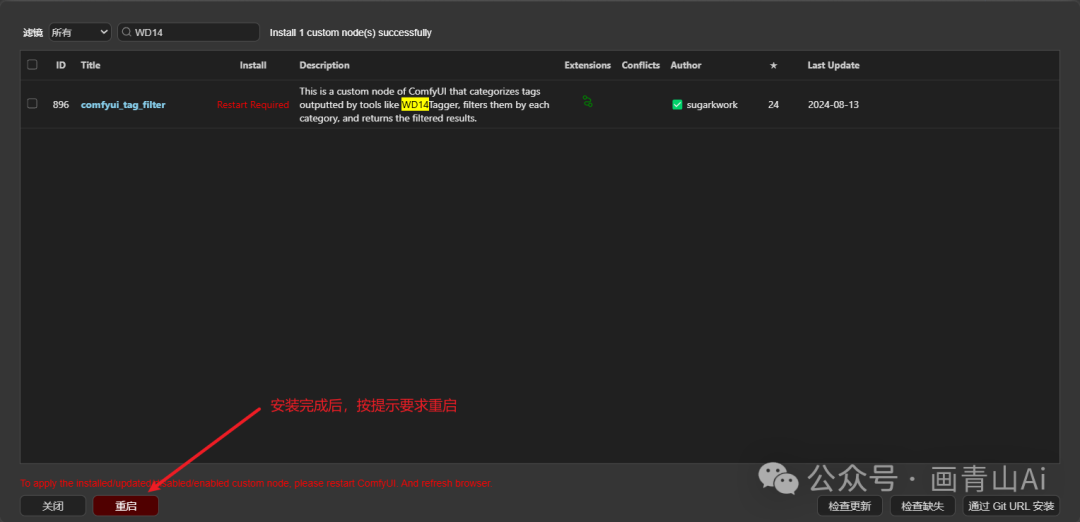
Task: Click the star count value 24
Action: pyautogui.click(x=773, y=105)
